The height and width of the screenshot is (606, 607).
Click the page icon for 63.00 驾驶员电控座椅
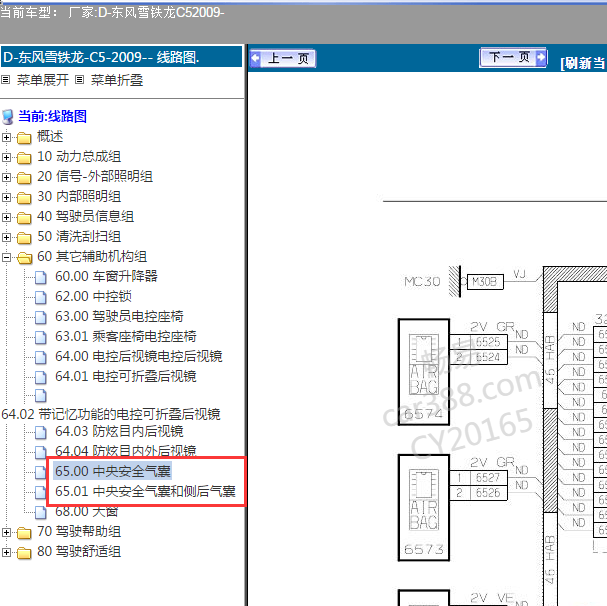click(x=41, y=317)
